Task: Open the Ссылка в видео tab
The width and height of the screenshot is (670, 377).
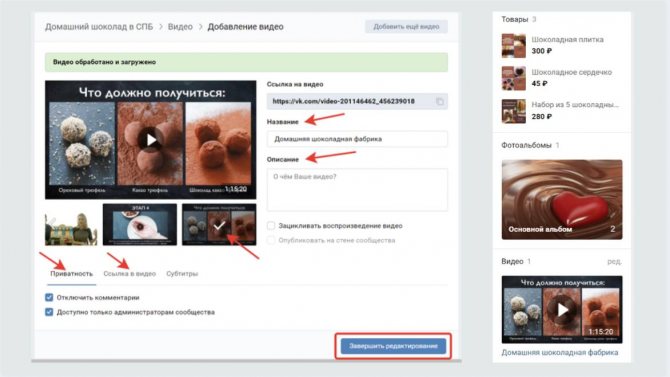Action: click(129, 274)
